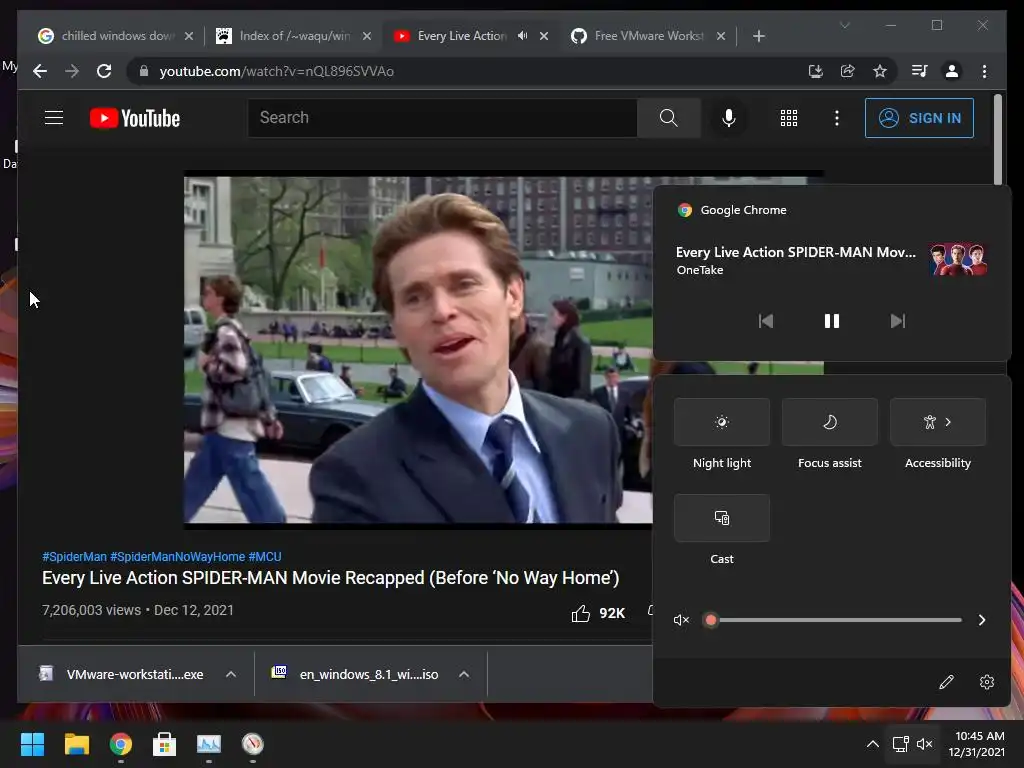Pause media in Chrome media card
Screen dimensions: 1024x768
click(831, 321)
